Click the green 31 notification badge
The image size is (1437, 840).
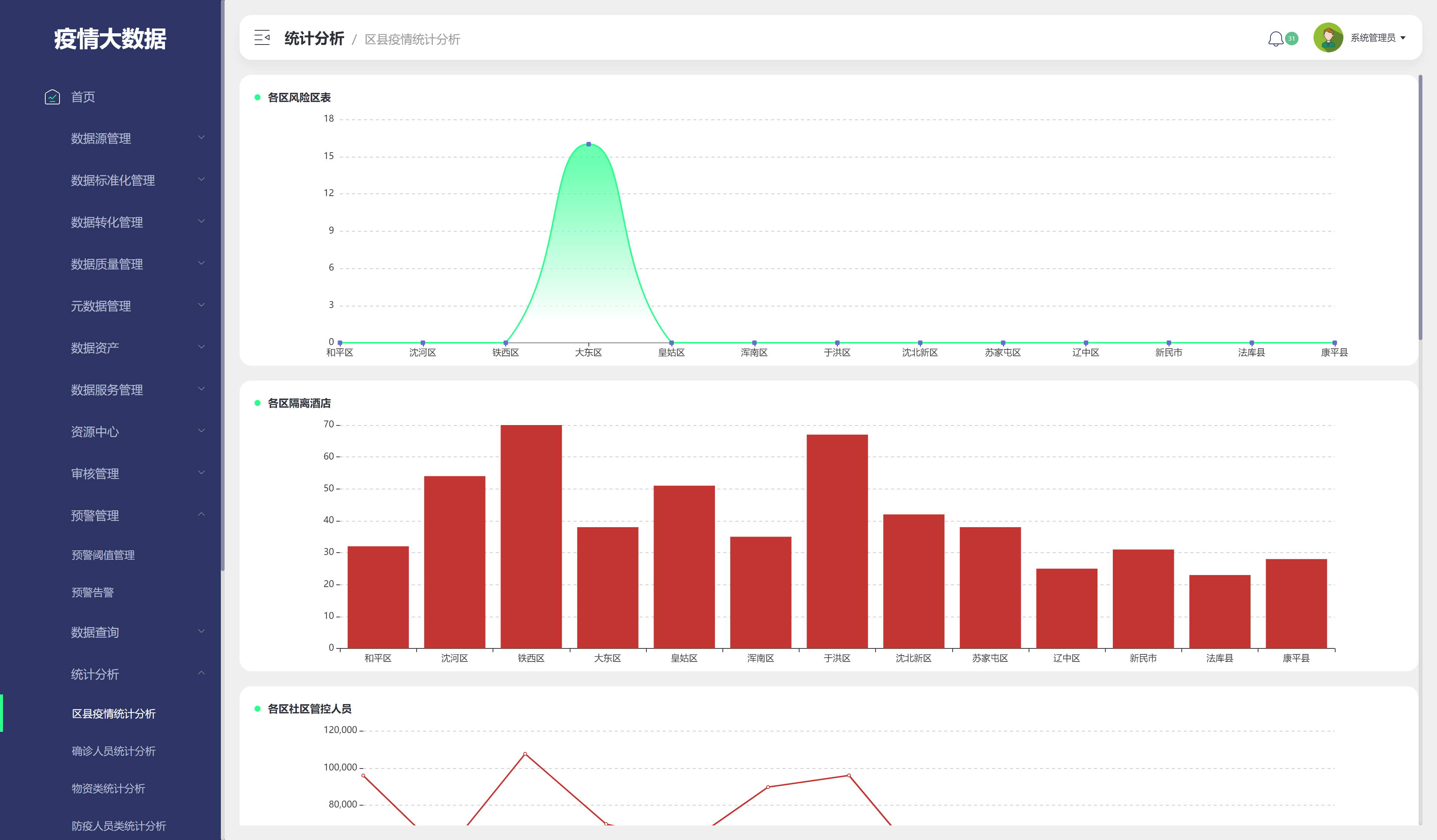1292,38
